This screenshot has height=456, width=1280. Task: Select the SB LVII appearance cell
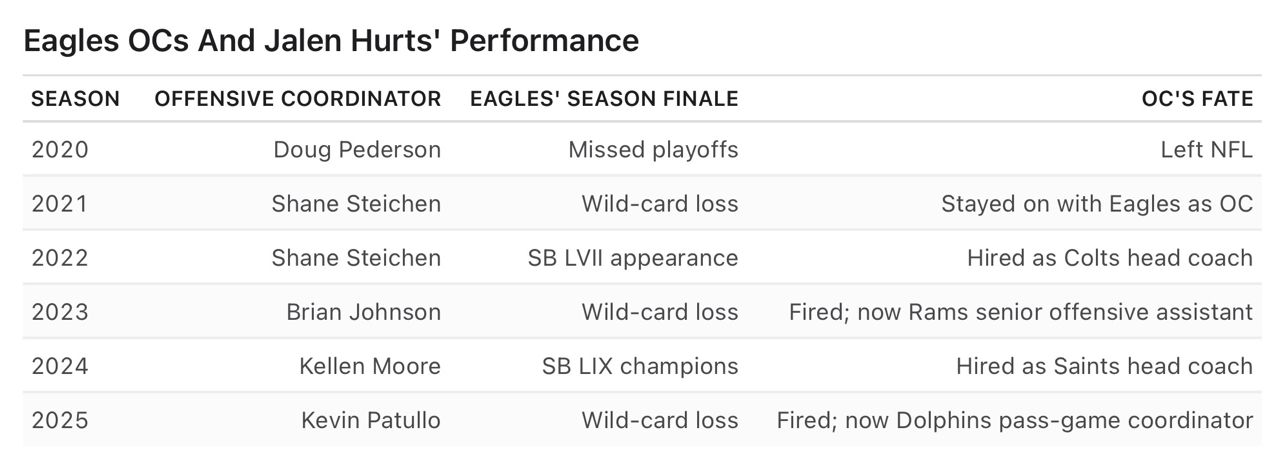[632, 258]
